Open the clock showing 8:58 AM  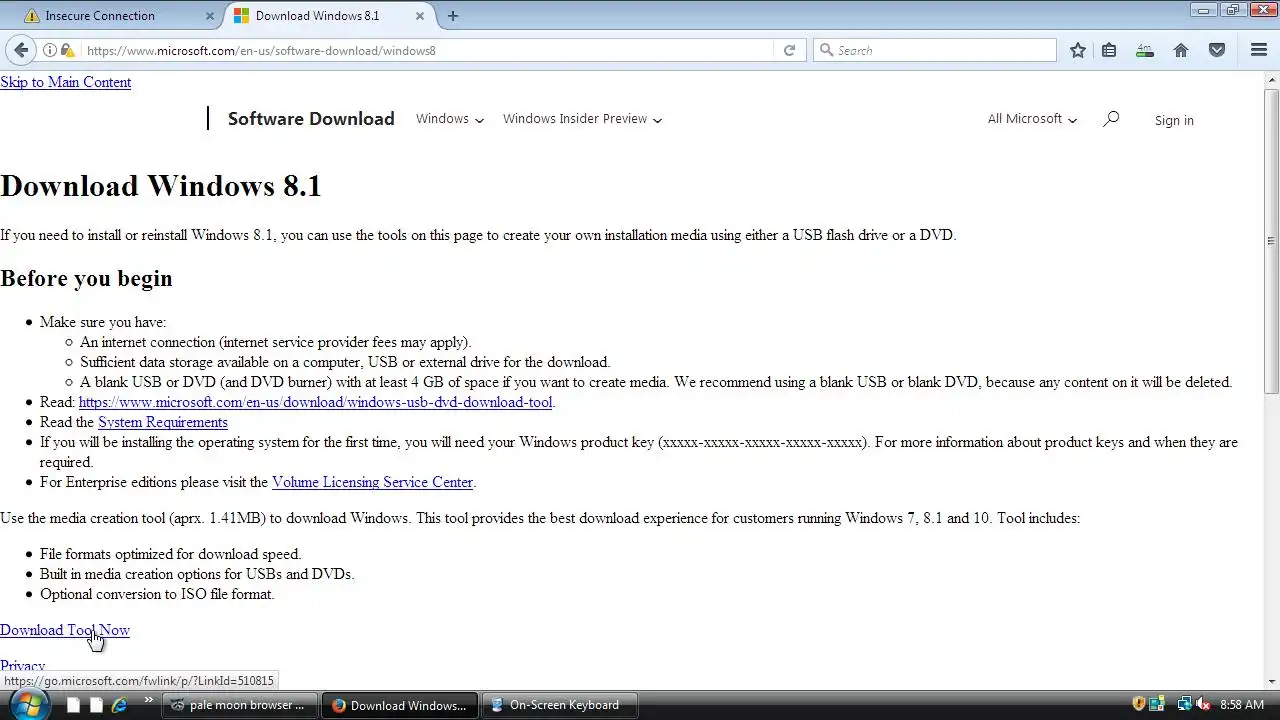(x=1242, y=705)
